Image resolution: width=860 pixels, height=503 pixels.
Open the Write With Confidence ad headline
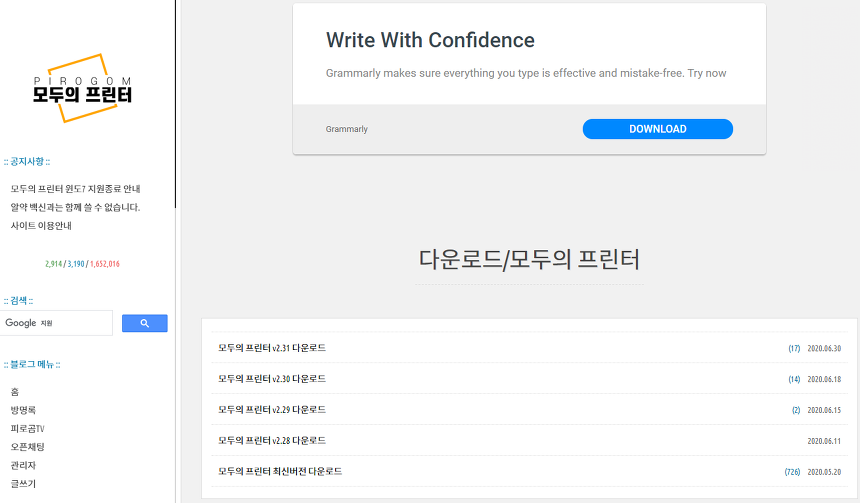[x=430, y=41]
